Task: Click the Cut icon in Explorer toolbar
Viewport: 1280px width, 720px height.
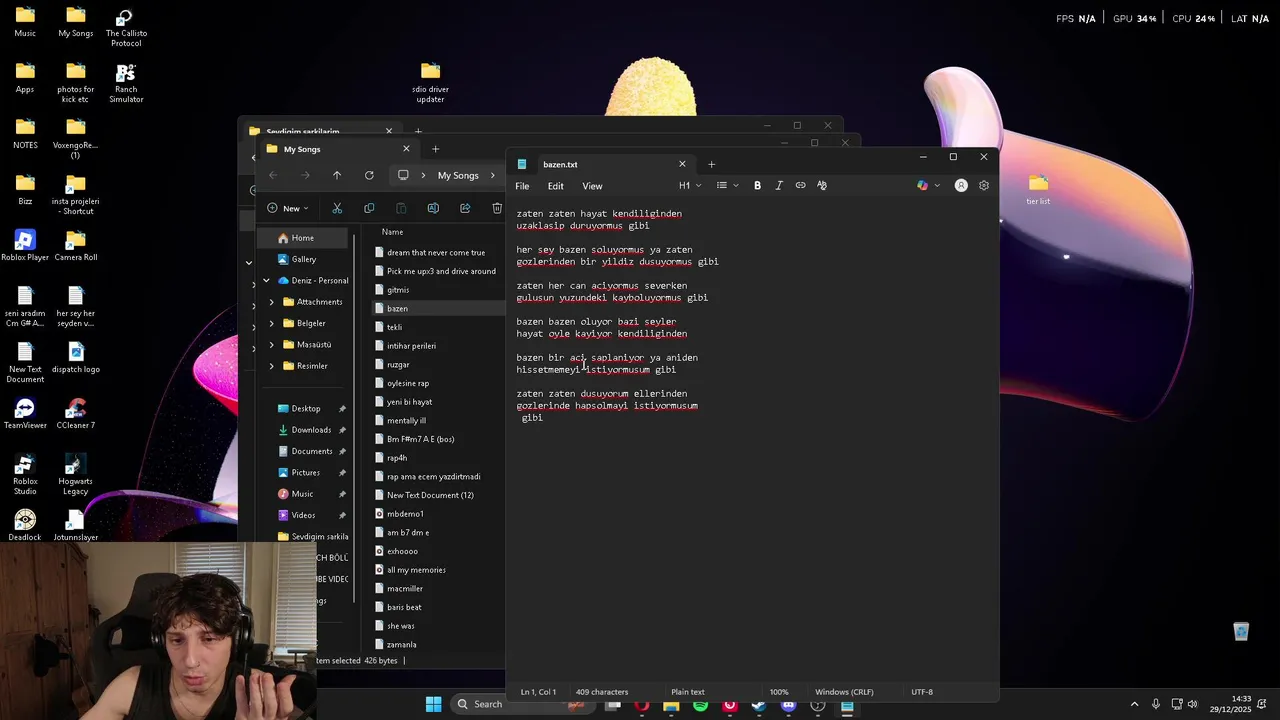Action: [337, 208]
